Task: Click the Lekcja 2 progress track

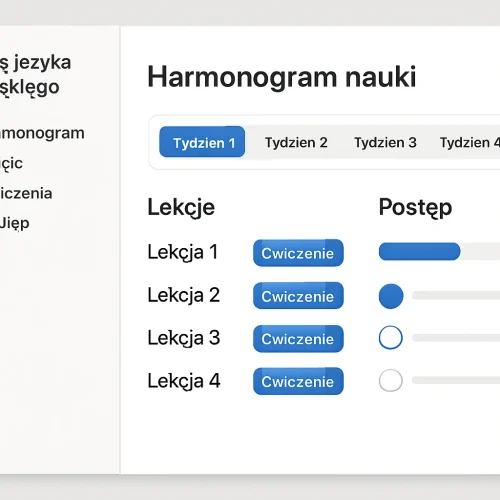Action: point(456,295)
